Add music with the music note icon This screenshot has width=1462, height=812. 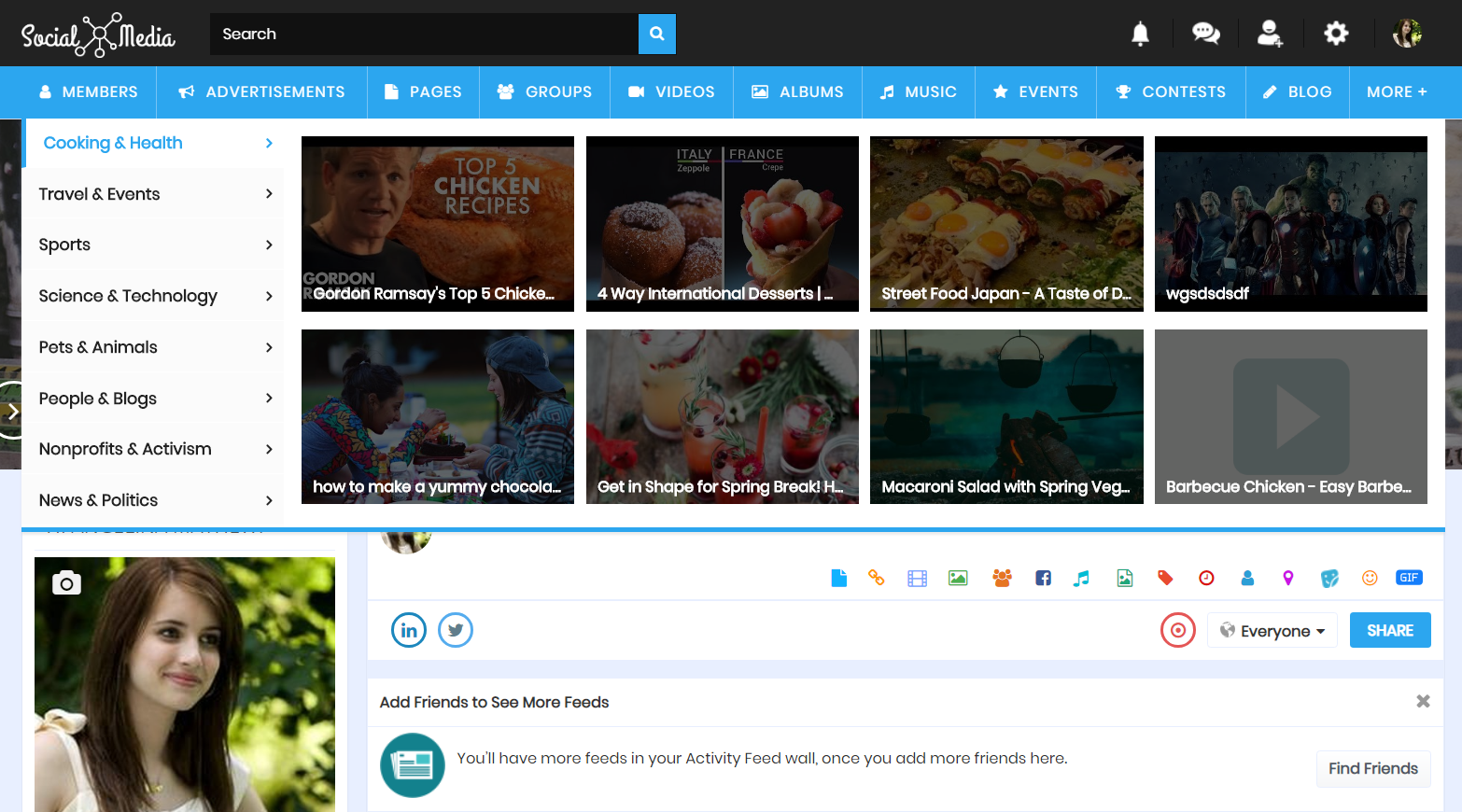(1081, 578)
